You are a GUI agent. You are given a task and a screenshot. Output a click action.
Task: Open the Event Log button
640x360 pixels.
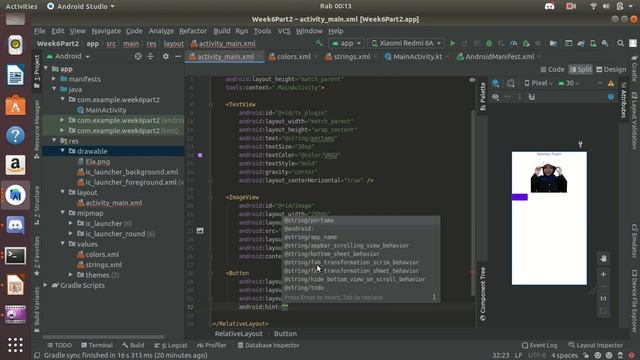(x=539, y=345)
